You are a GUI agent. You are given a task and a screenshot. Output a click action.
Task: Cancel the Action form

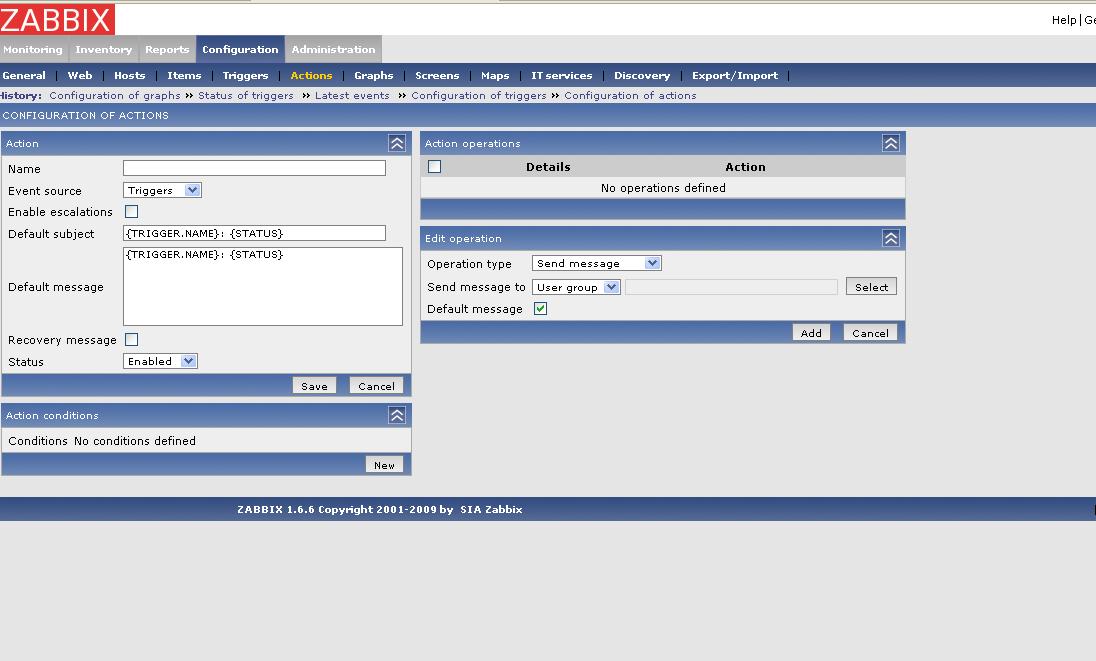tap(376, 386)
